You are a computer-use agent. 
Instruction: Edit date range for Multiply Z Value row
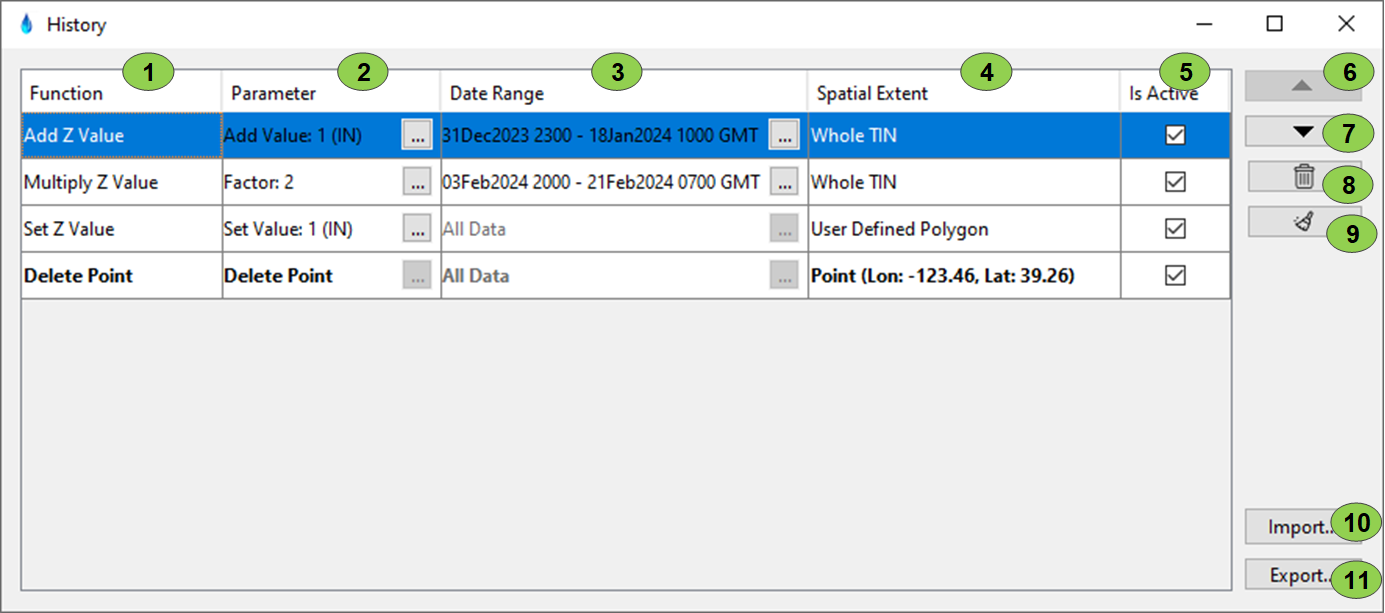pos(784,182)
